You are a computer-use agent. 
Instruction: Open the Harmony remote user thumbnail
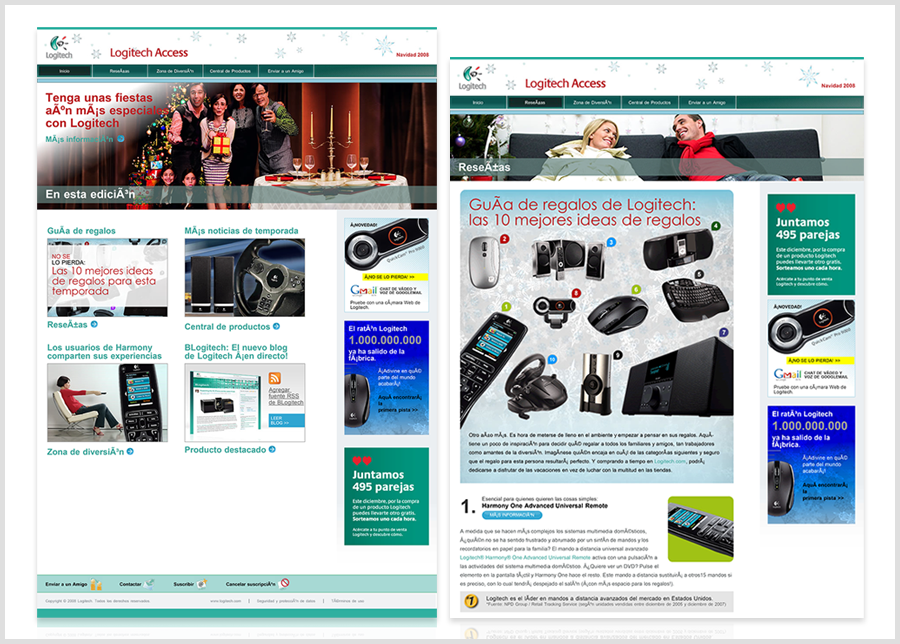(x=107, y=402)
